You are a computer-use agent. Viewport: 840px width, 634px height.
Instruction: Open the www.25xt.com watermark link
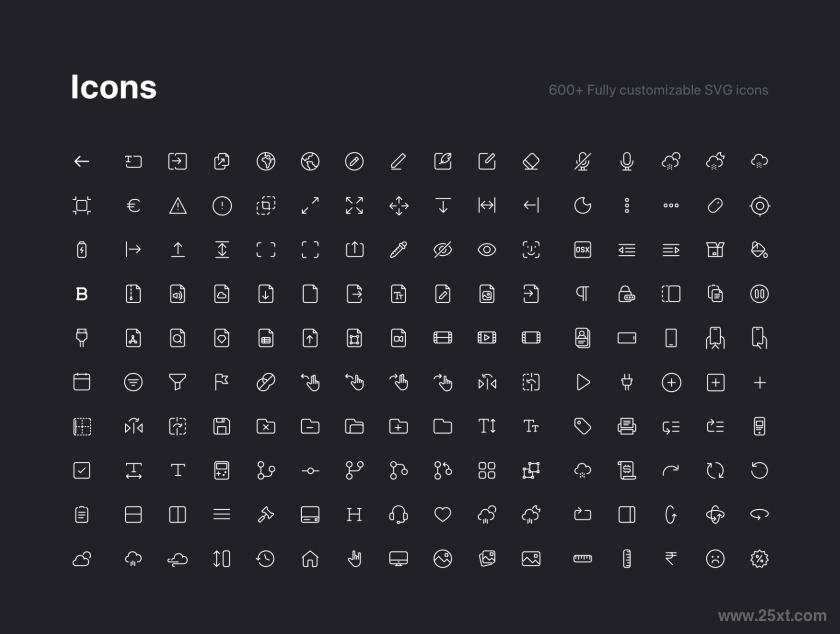point(772,616)
